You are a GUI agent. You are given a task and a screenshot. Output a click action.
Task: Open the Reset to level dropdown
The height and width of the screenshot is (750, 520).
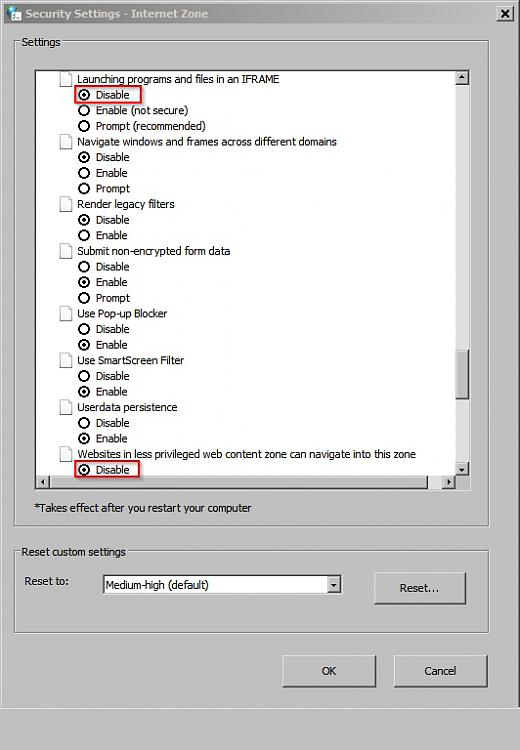pos(334,585)
